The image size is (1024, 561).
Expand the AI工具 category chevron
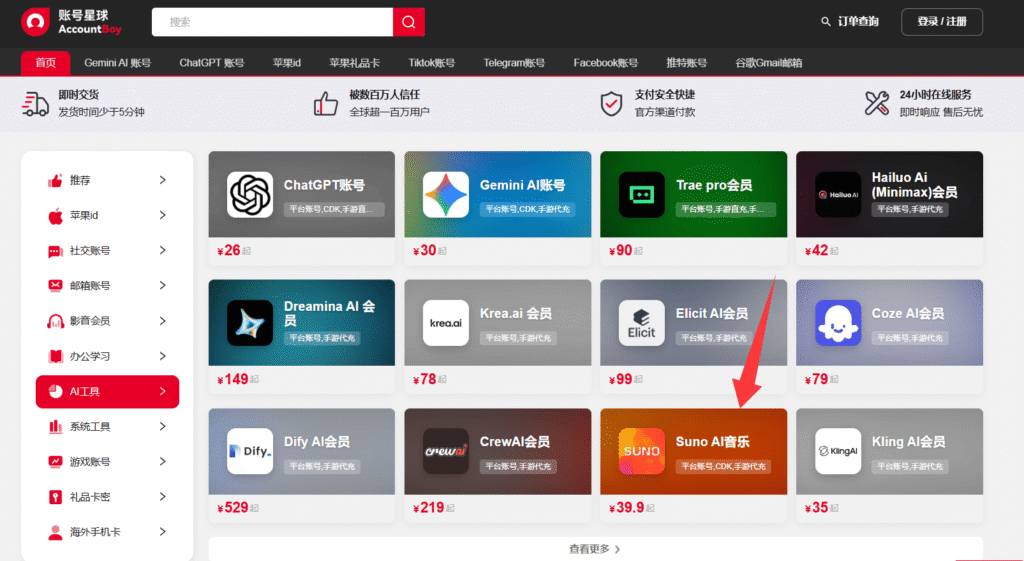click(x=163, y=391)
